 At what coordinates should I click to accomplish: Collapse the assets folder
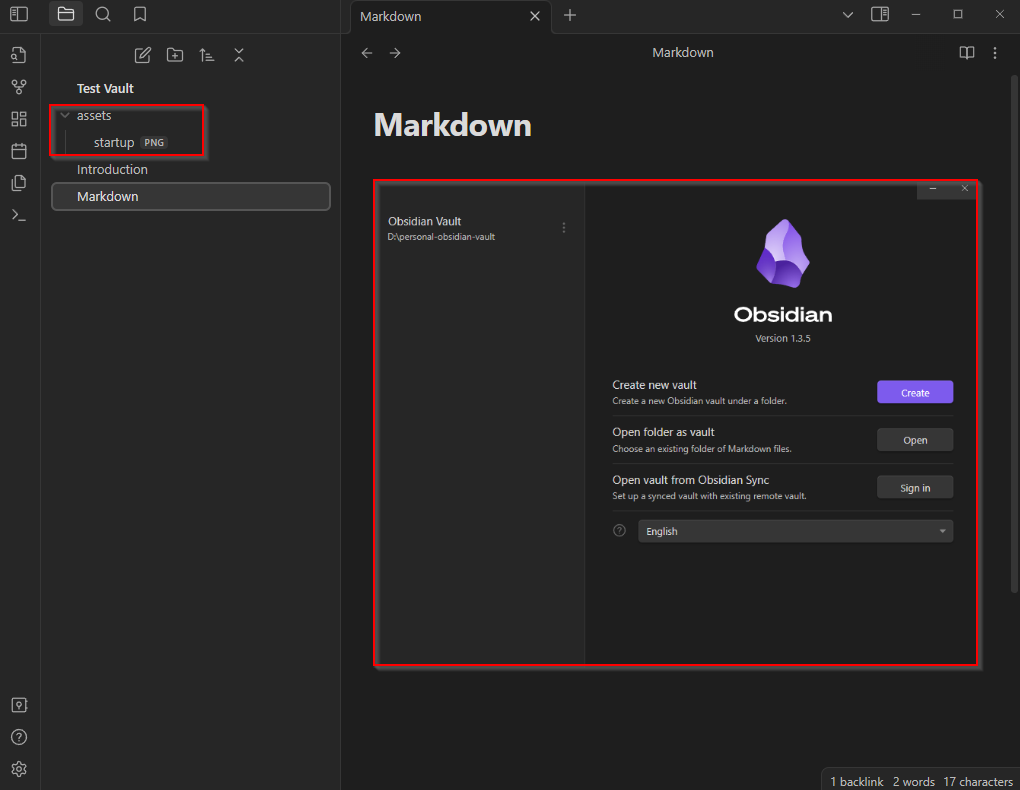(64, 116)
